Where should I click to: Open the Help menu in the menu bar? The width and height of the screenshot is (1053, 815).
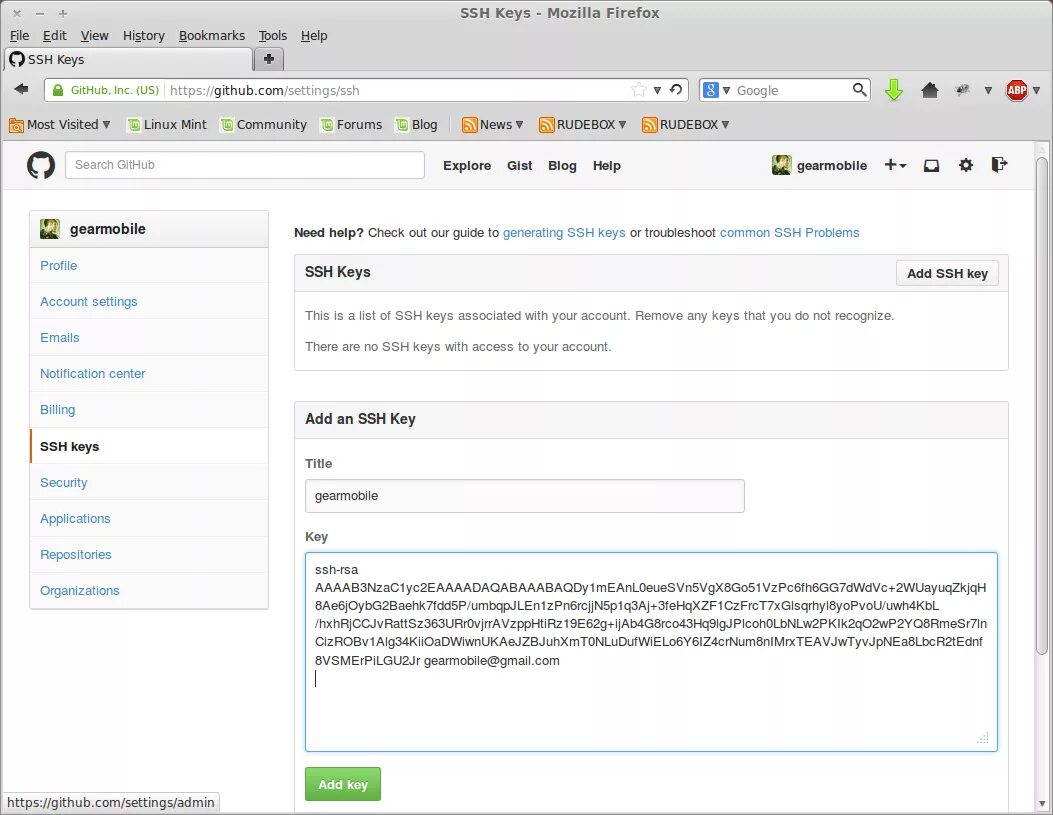314,36
